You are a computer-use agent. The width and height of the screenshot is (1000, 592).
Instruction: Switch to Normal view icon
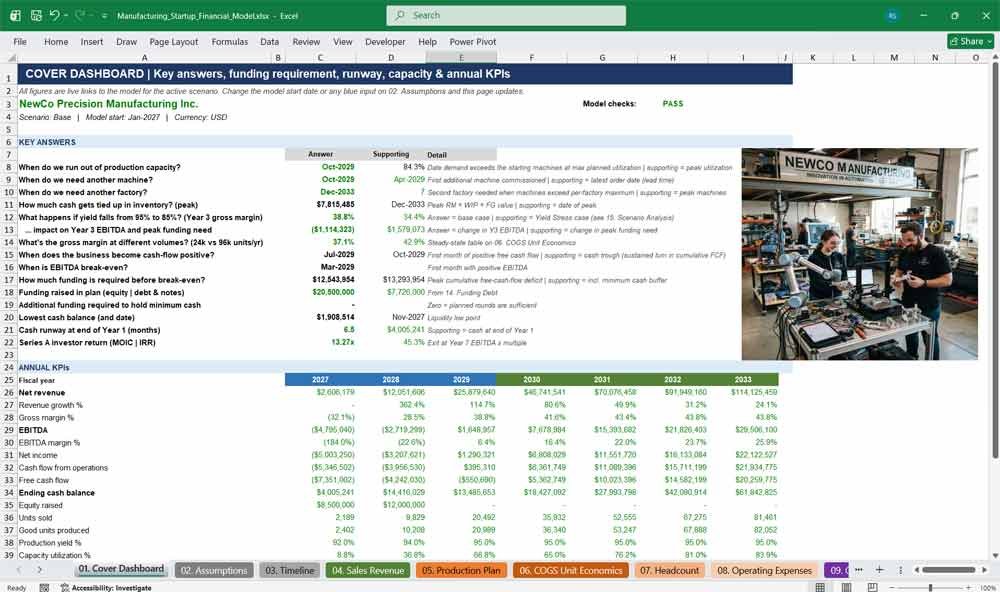(820, 587)
